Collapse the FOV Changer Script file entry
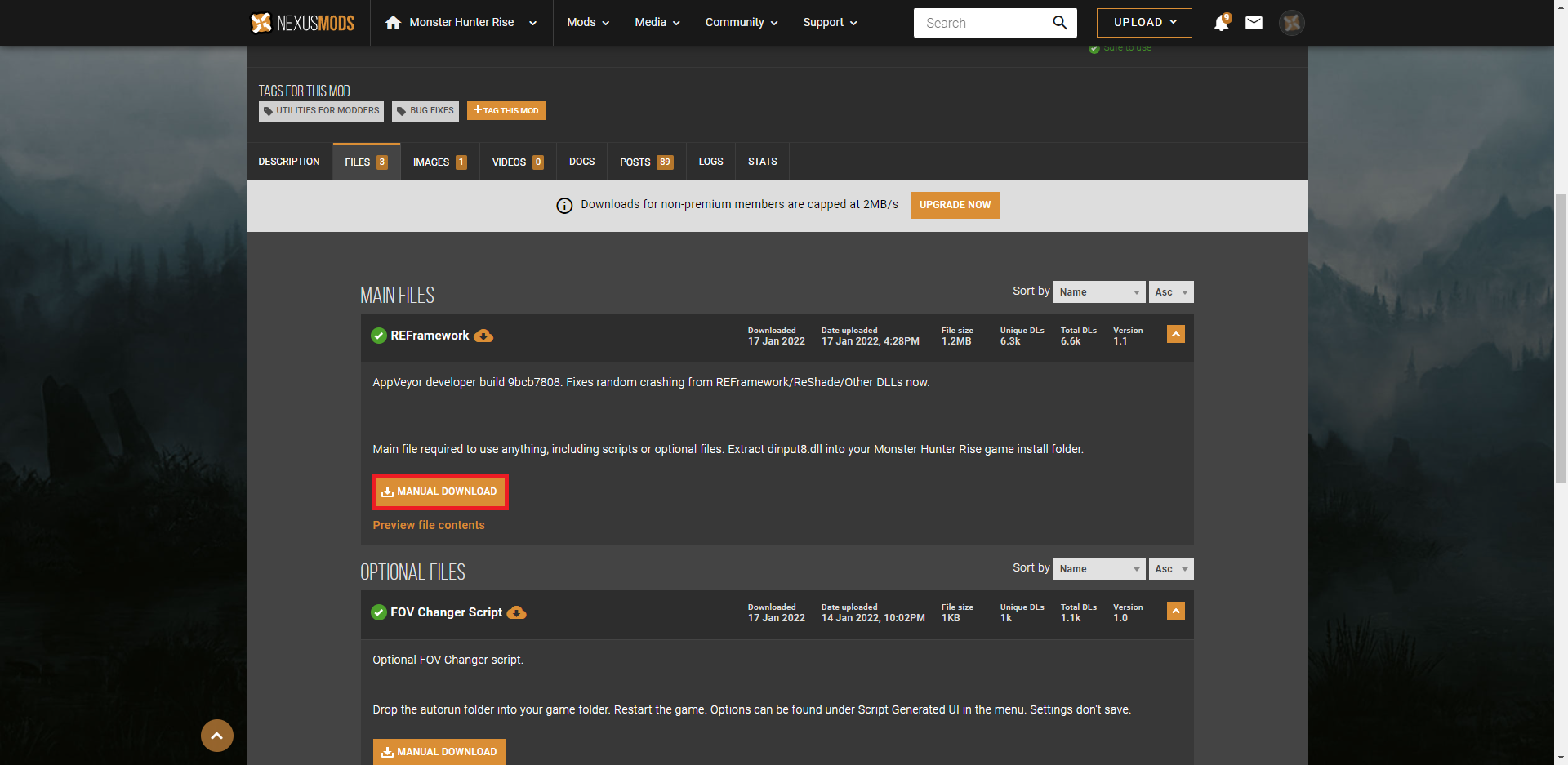1568x765 pixels. click(1176, 611)
